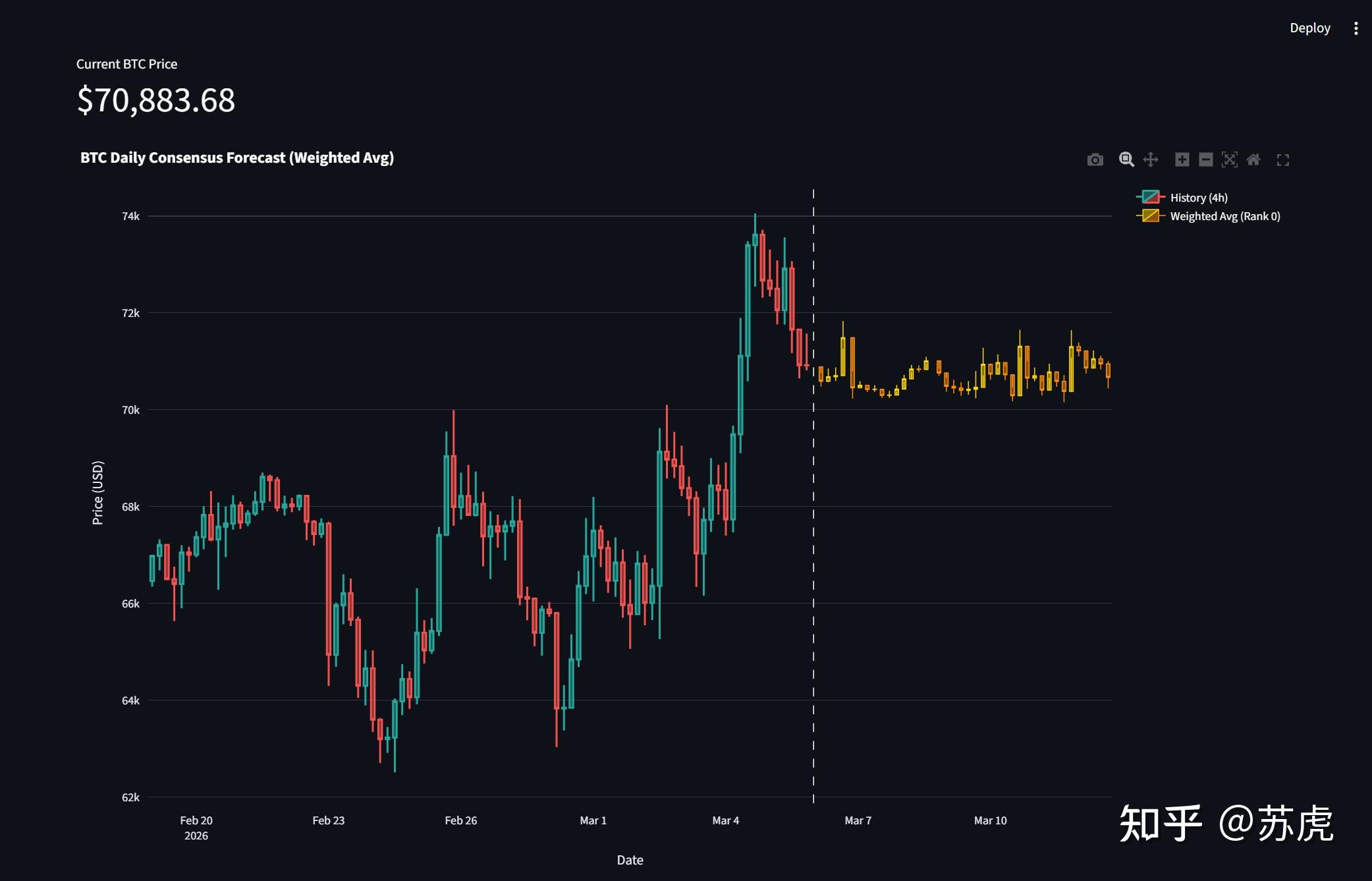Click the Feb 23 date axis label
Screen dimensions: 1372x881
pos(328,820)
